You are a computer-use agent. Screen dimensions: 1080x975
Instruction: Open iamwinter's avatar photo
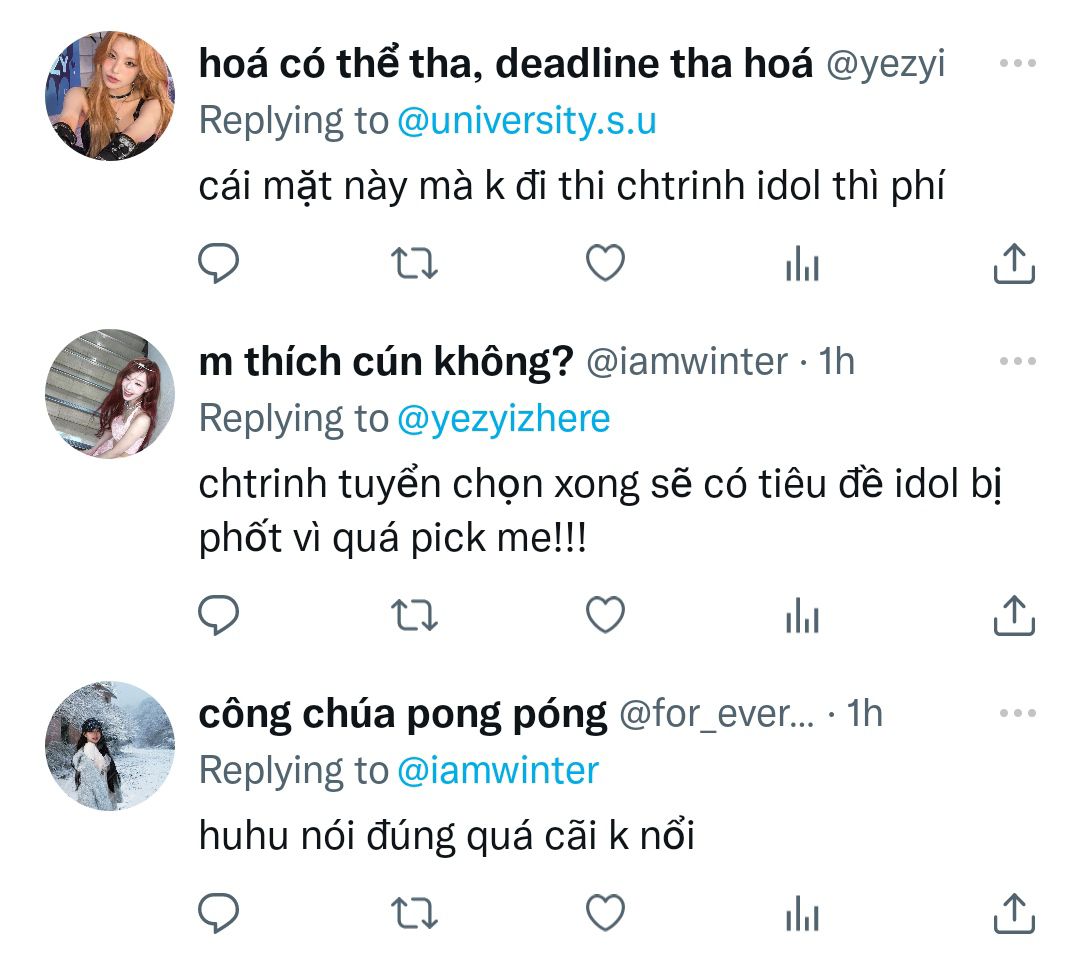[x=110, y=393]
